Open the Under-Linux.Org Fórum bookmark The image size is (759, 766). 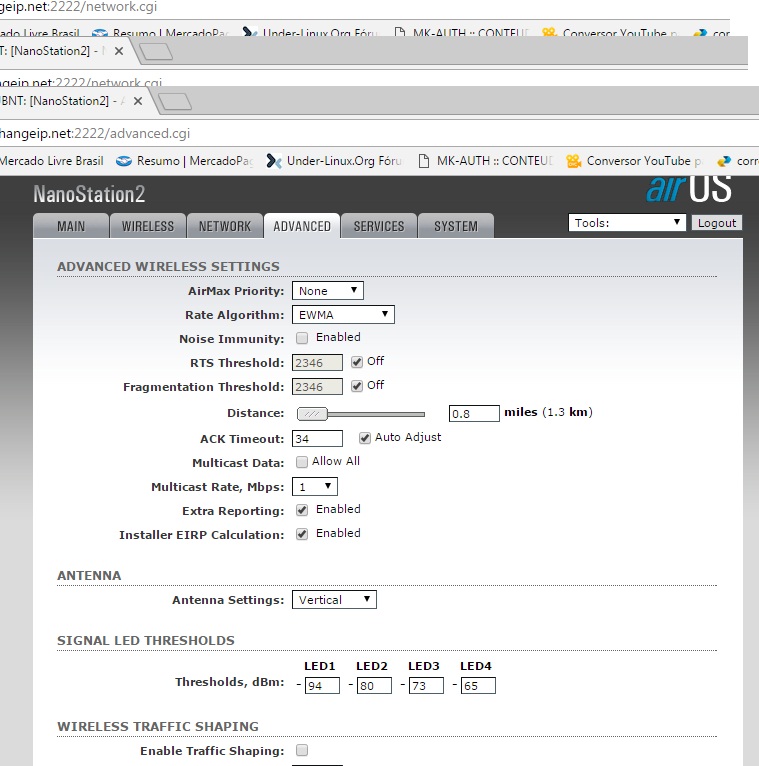point(335,161)
